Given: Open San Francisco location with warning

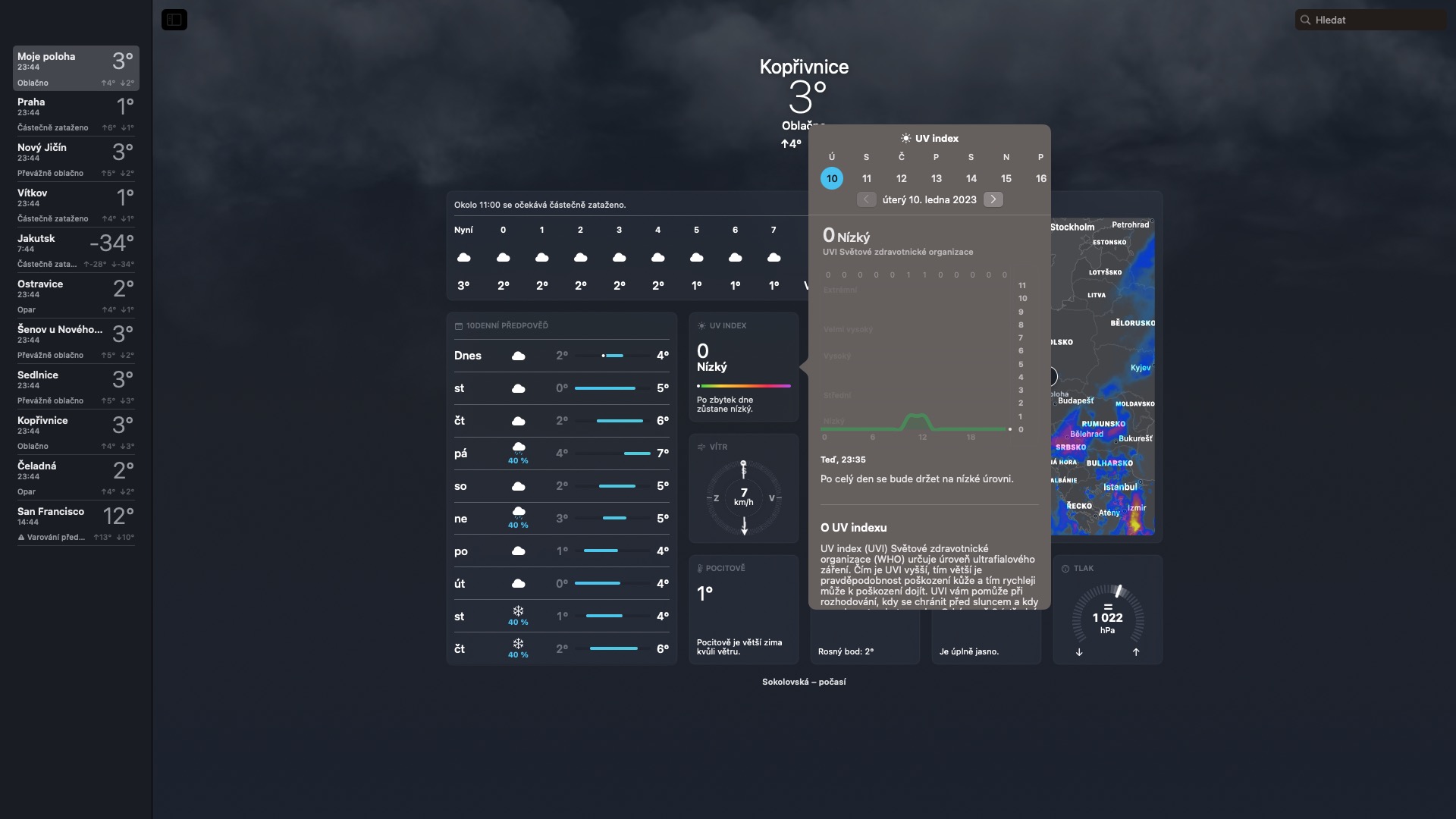Looking at the screenshot, I should pos(75,523).
